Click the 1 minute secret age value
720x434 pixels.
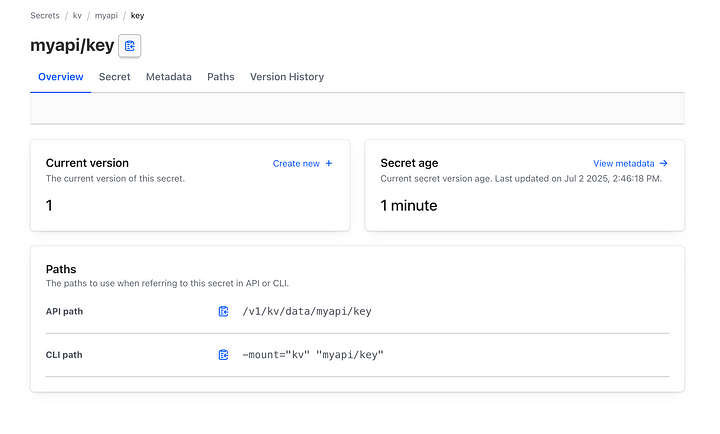pyautogui.click(x=409, y=206)
